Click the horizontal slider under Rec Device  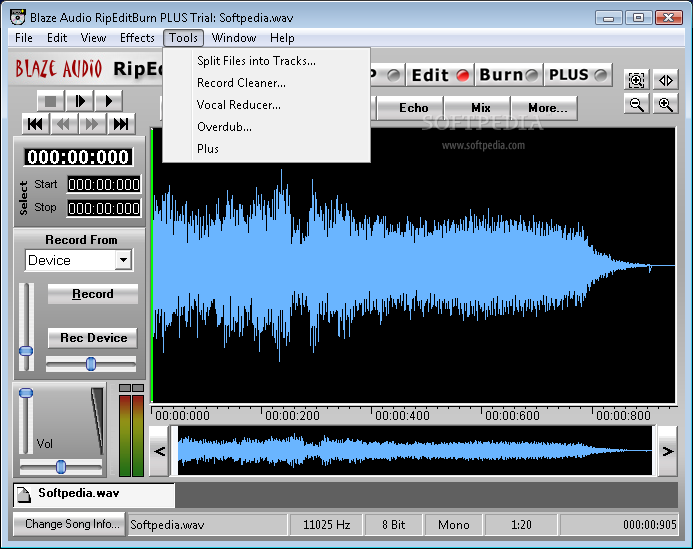tap(91, 364)
